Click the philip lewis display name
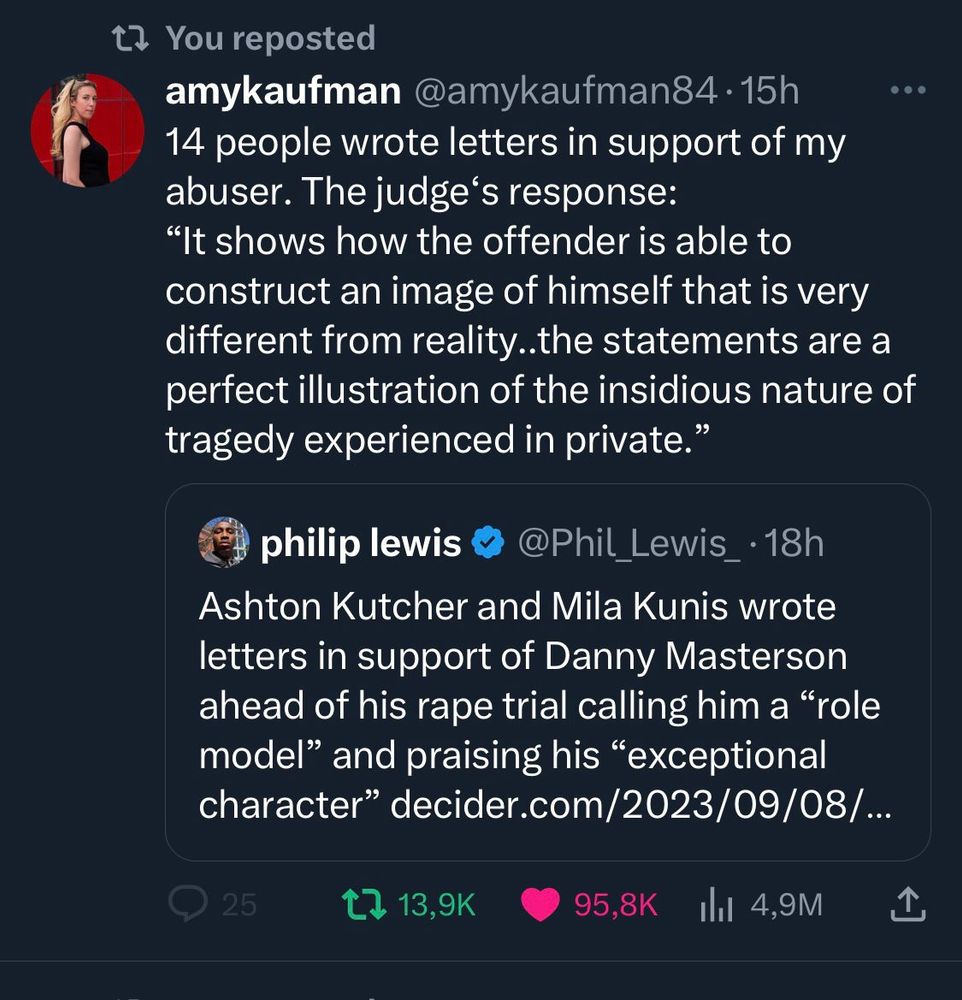This screenshot has width=962, height=1000. [x=360, y=544]
